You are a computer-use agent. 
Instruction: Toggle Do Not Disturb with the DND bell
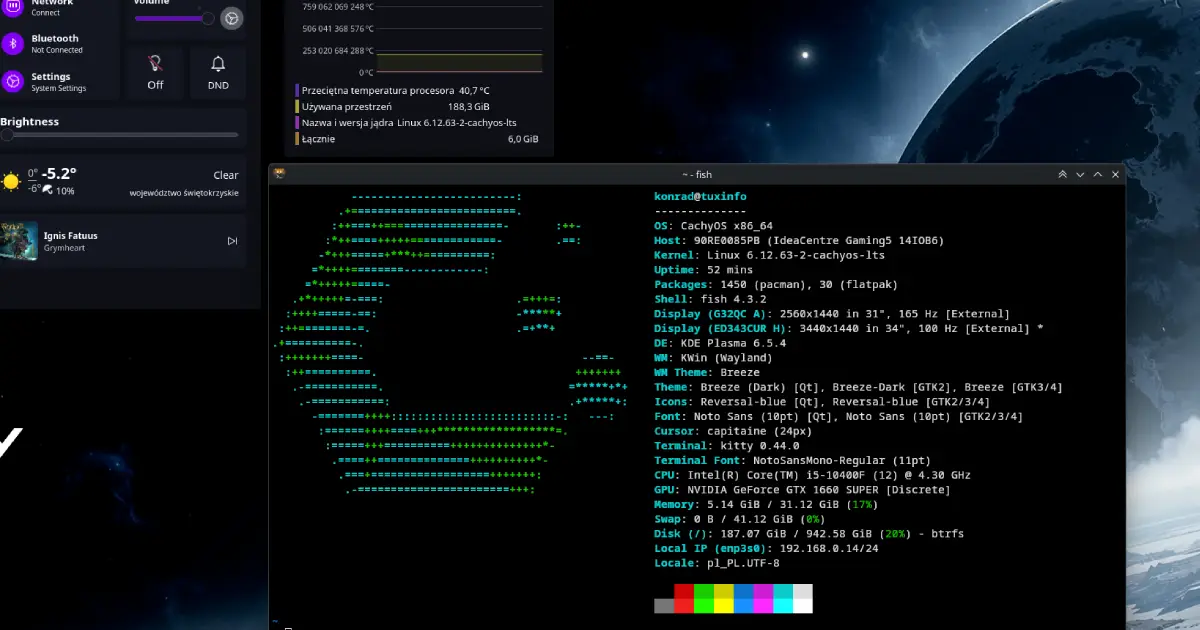point(218,72)
